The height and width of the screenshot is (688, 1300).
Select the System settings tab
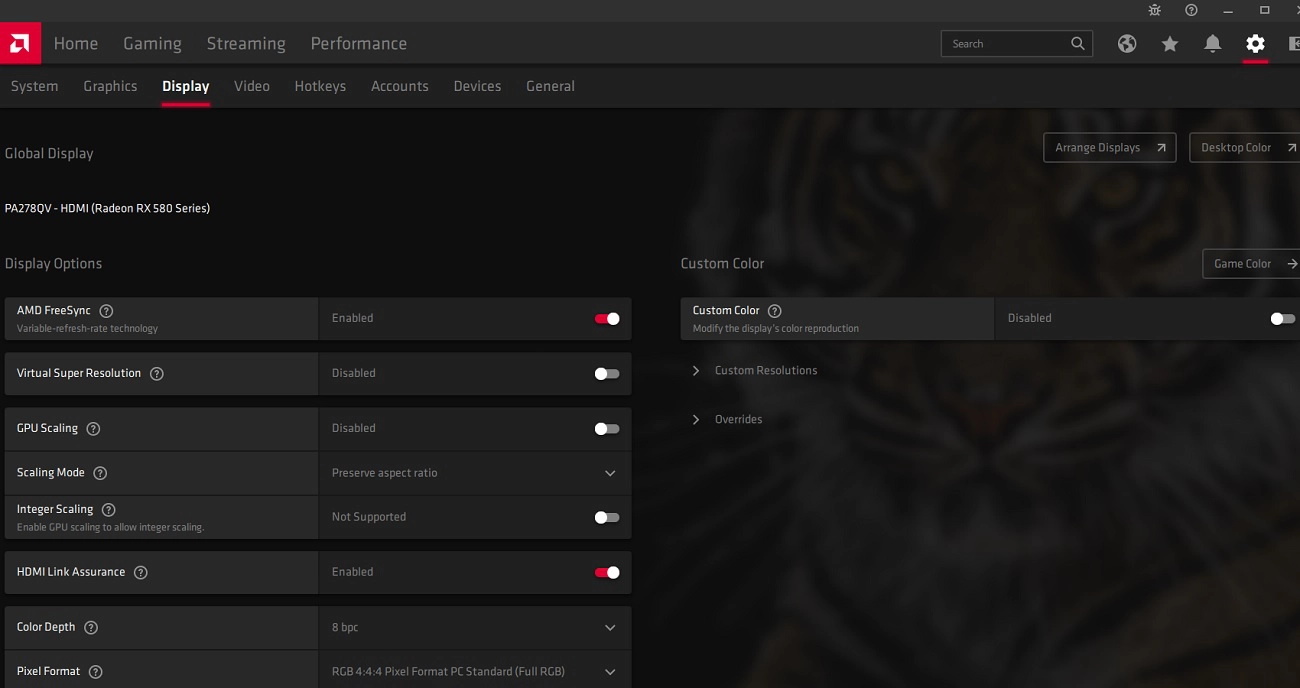click(x=35, y=86)
